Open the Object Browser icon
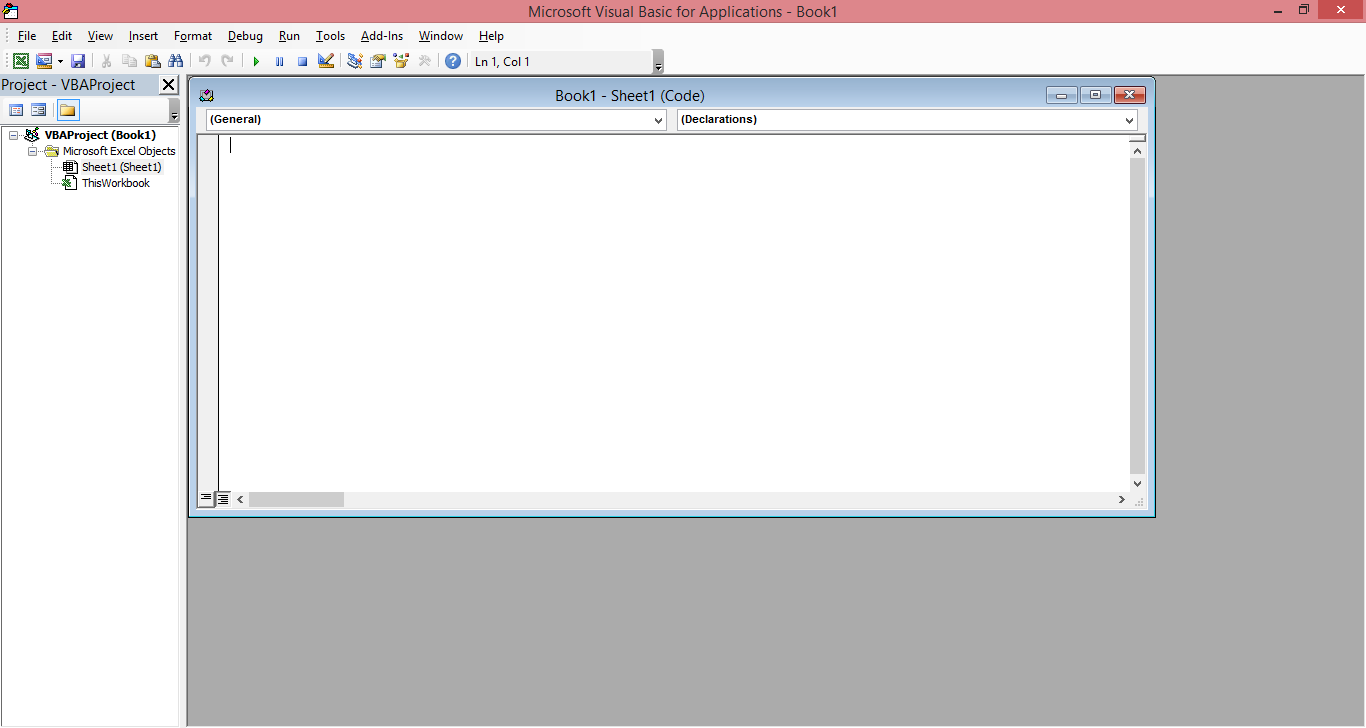1366x728 pixels. [x=401, y=61]
